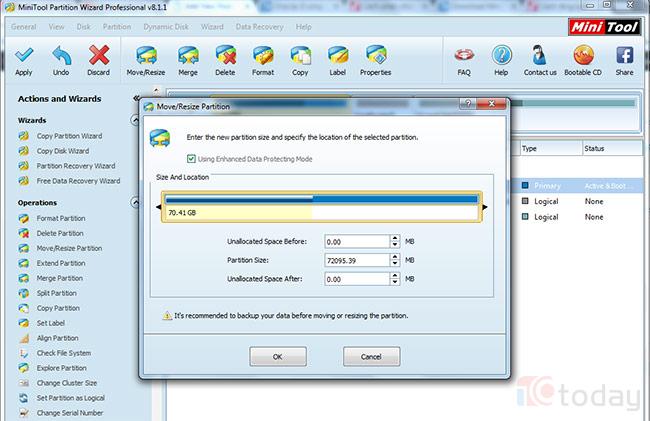Select Merge Partition in Operations list
This screenshot has width=650, height=421.
(60, 278)
